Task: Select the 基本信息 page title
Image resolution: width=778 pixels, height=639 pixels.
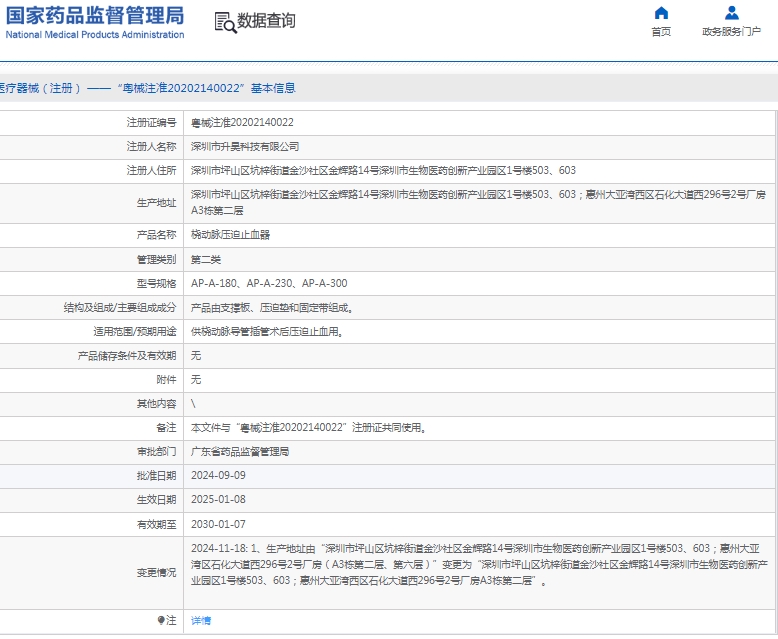Action: pyautogui.click(x=273, y=88)
